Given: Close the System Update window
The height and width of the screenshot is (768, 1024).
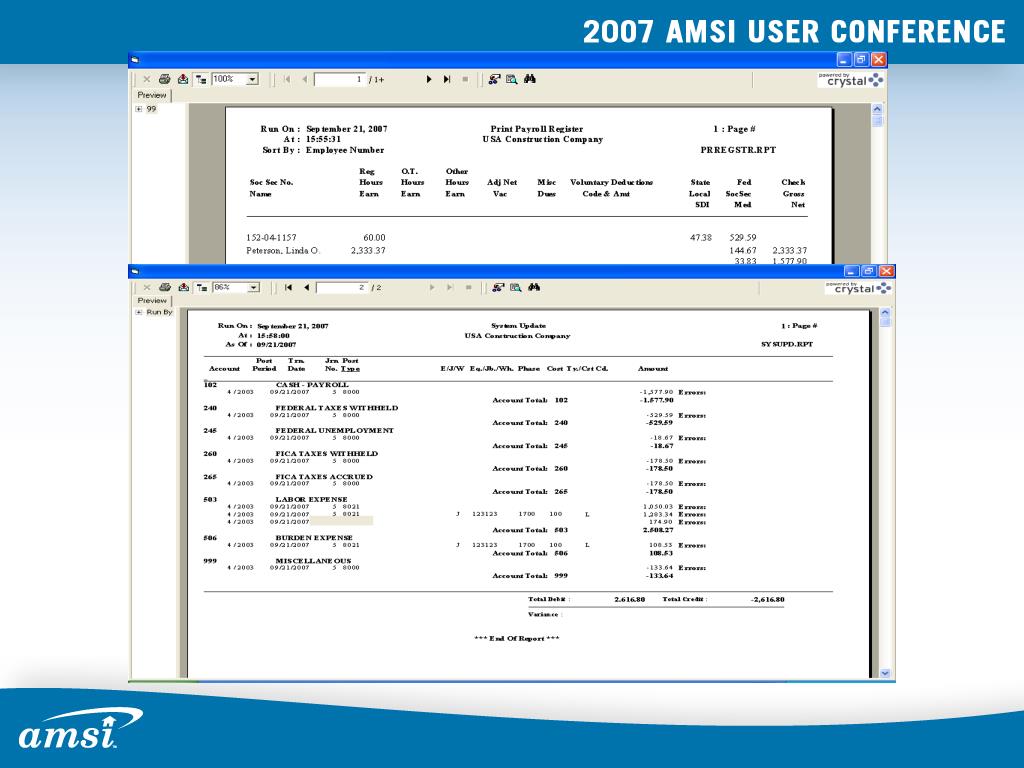Looking at the screenshot, I should coord(886,271).
